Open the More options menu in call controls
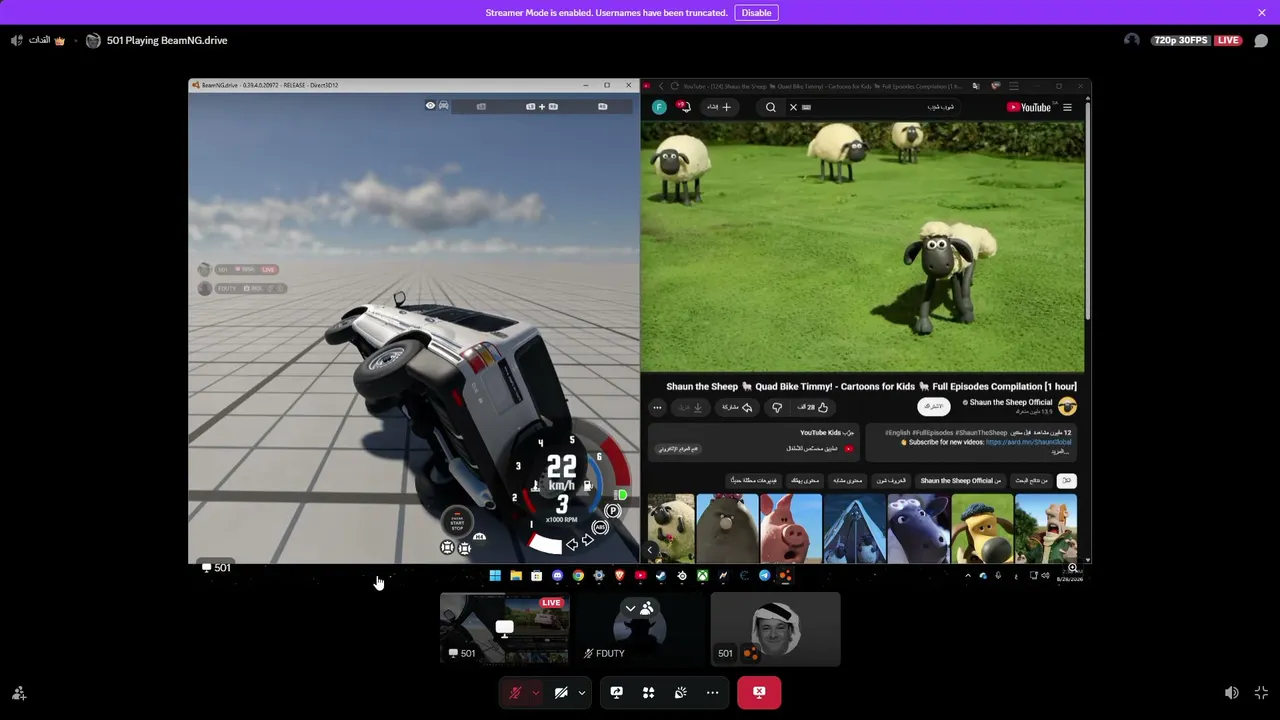1280x720 pixels. click(x=713, y=693)
